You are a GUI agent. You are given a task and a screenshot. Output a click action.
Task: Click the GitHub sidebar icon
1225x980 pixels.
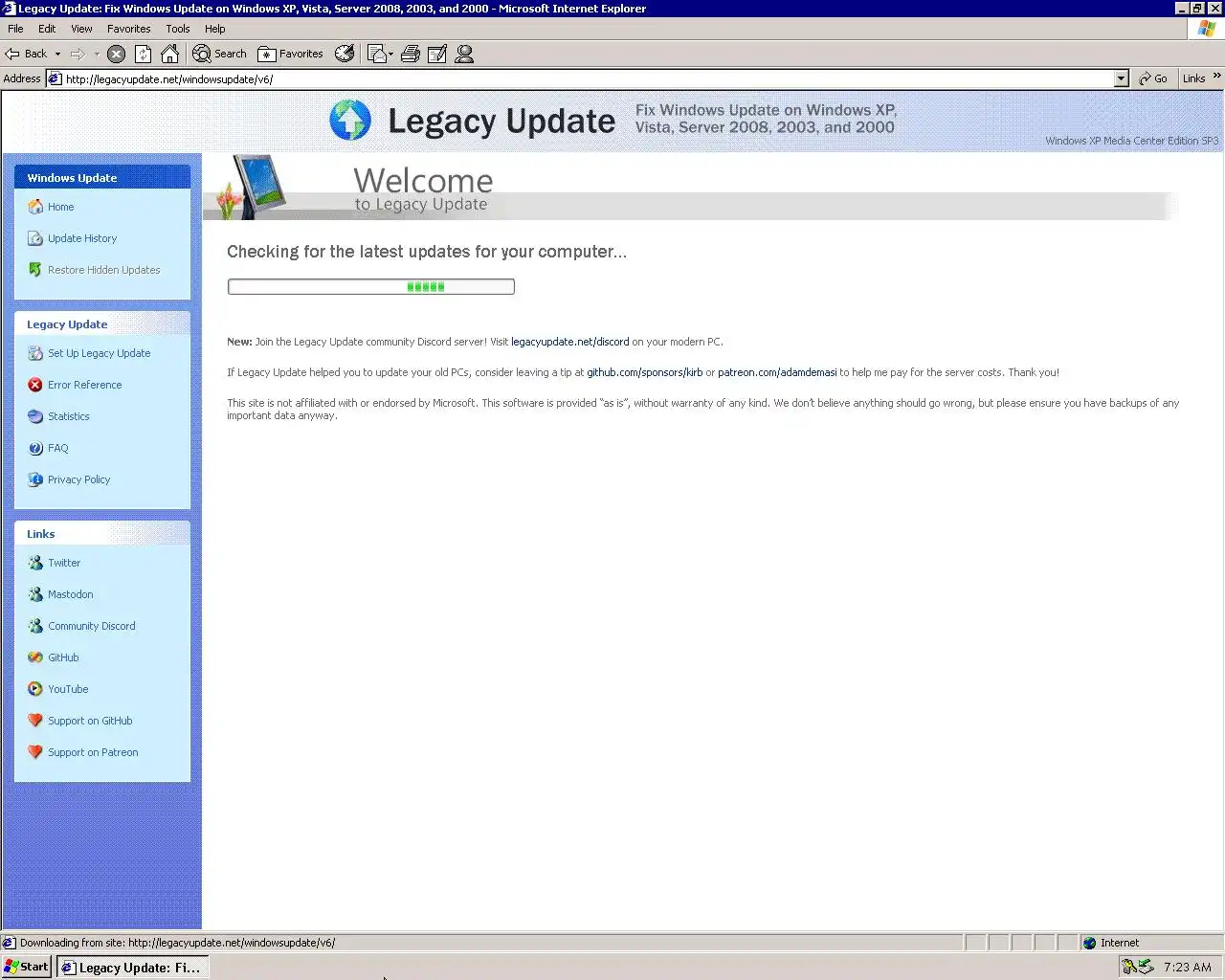[x=35, y=657]
